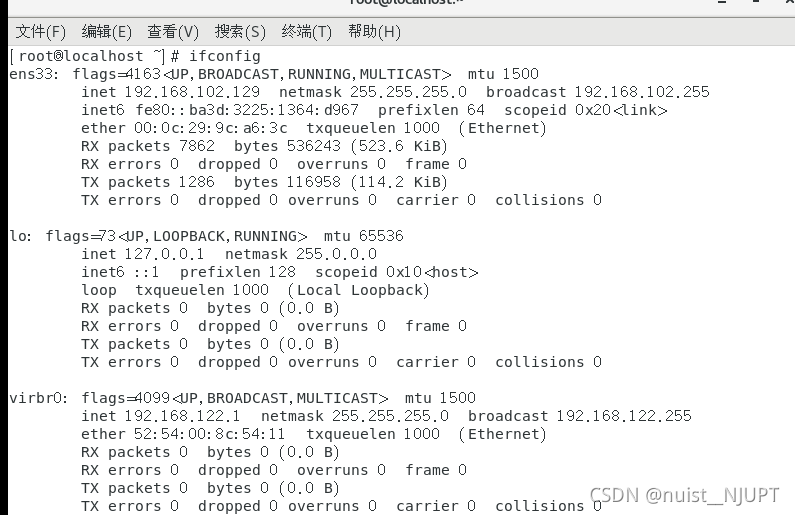Open the 帮助(H) menu
The image size is (795, 515).
(x=374, y=31)
